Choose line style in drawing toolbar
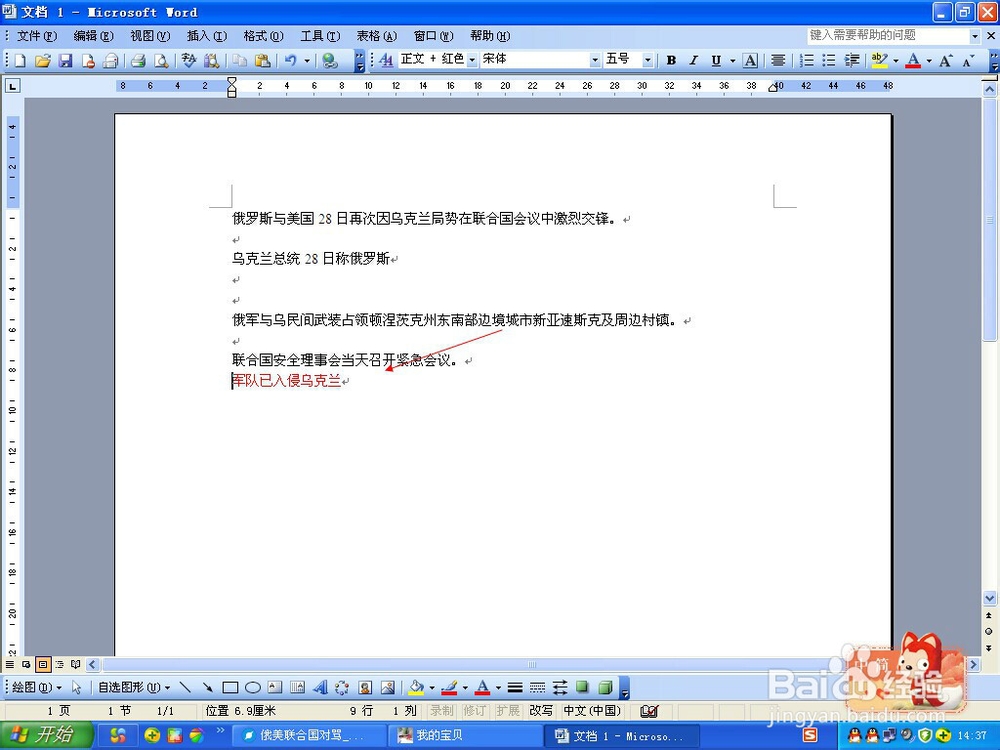Viewport: 1000px width, 750px height. click(x=515, y=688)
